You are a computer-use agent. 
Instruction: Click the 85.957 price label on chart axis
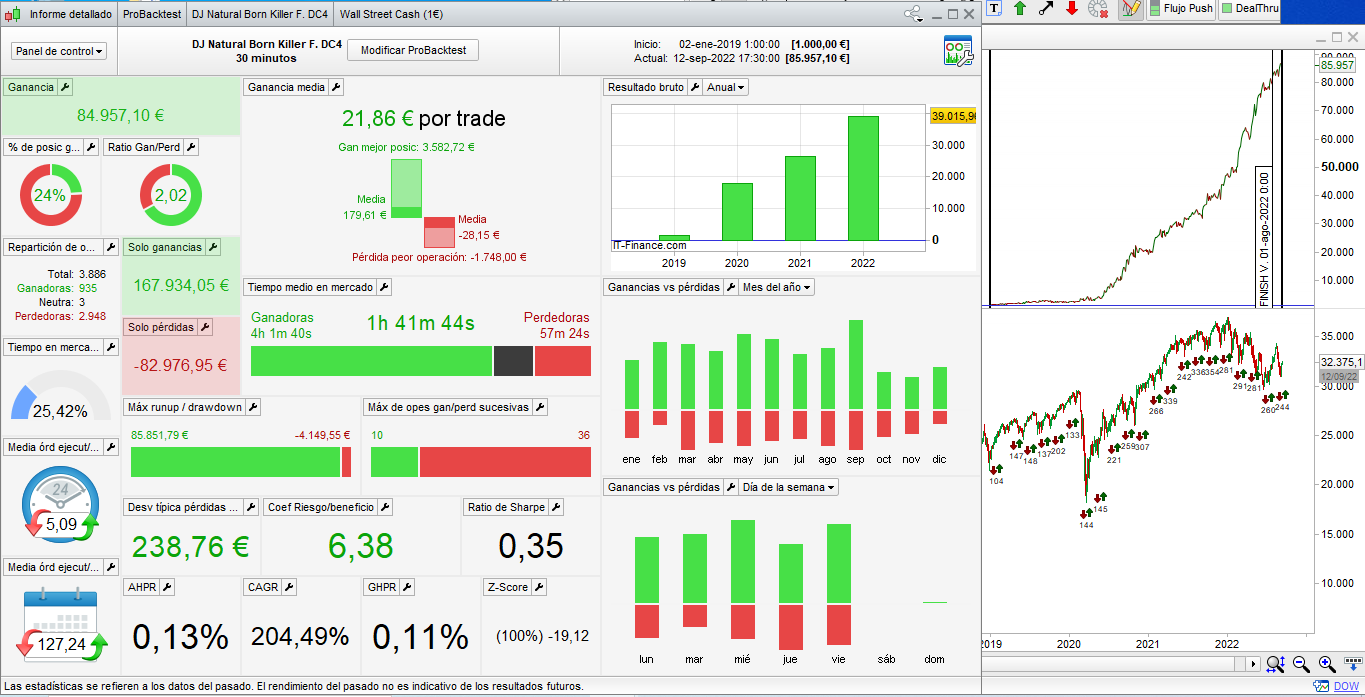click(x=1337, y=65)
